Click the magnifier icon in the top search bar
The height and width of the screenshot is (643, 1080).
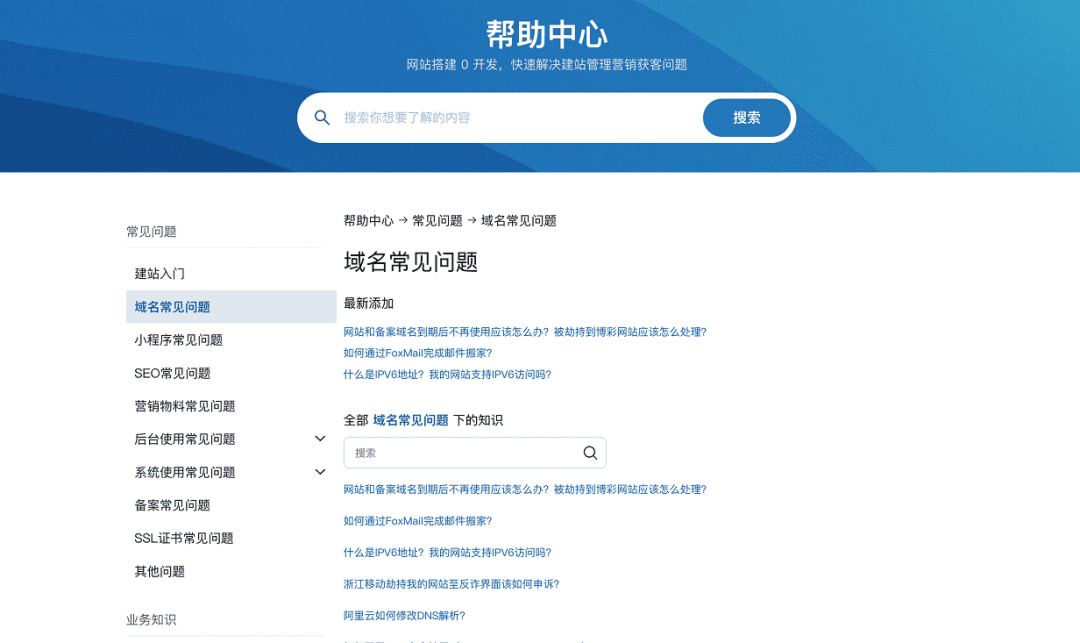[x=322, y=118]
